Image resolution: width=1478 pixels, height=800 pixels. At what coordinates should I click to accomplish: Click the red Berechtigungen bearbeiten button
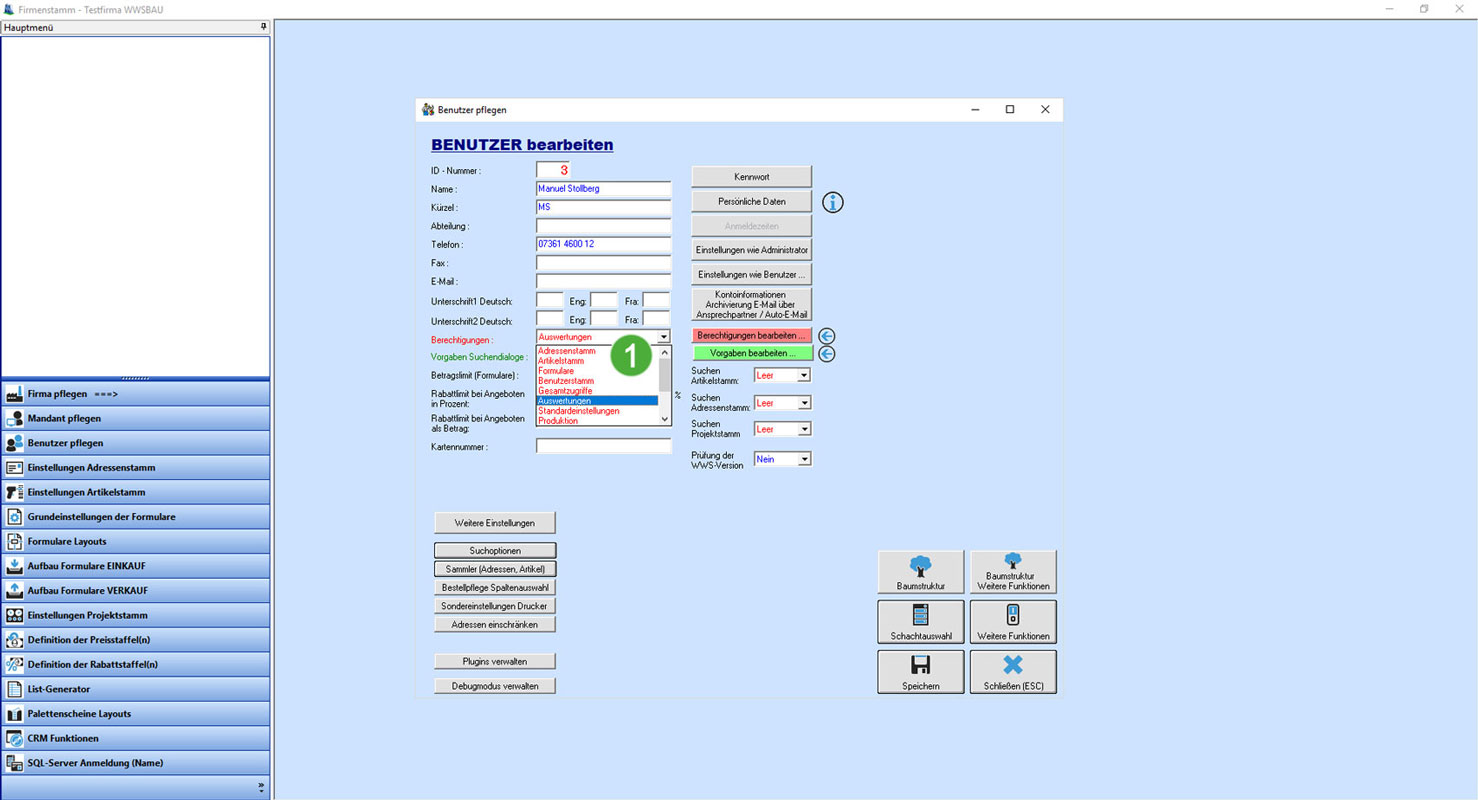tap(752, 336)
